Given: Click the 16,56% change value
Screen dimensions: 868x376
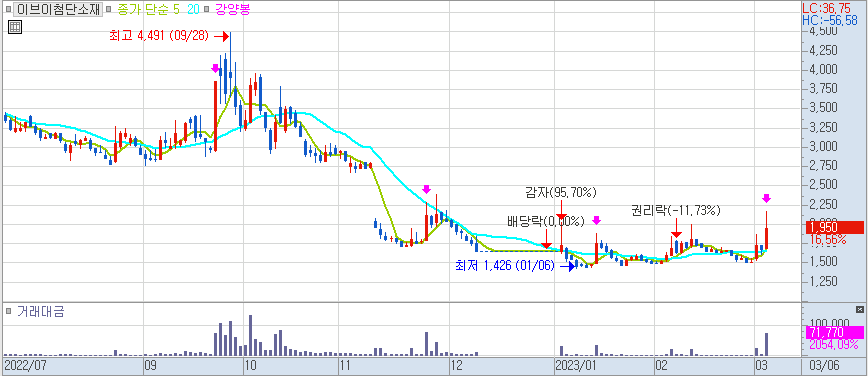Looking at the screenshot, I should 828,239.
